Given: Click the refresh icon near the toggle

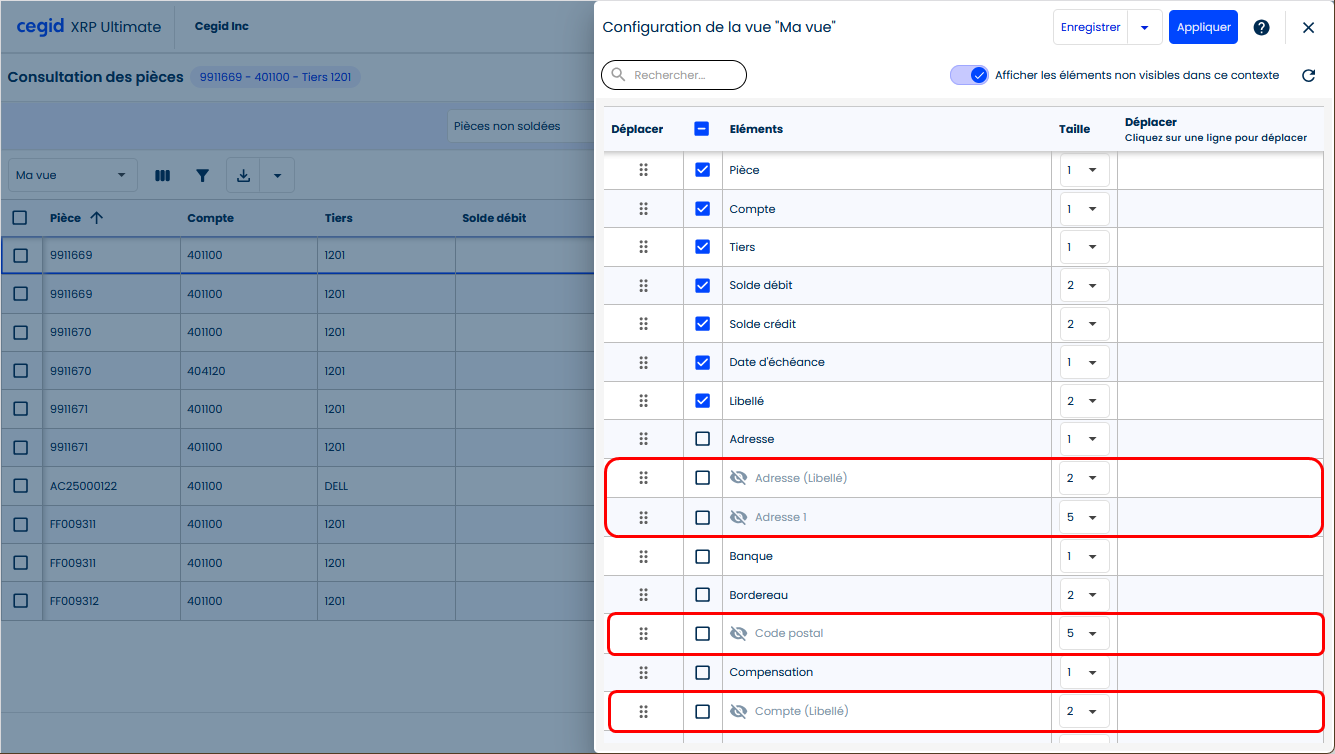Looking at the screenshot, I should (x=1308, y=76).
